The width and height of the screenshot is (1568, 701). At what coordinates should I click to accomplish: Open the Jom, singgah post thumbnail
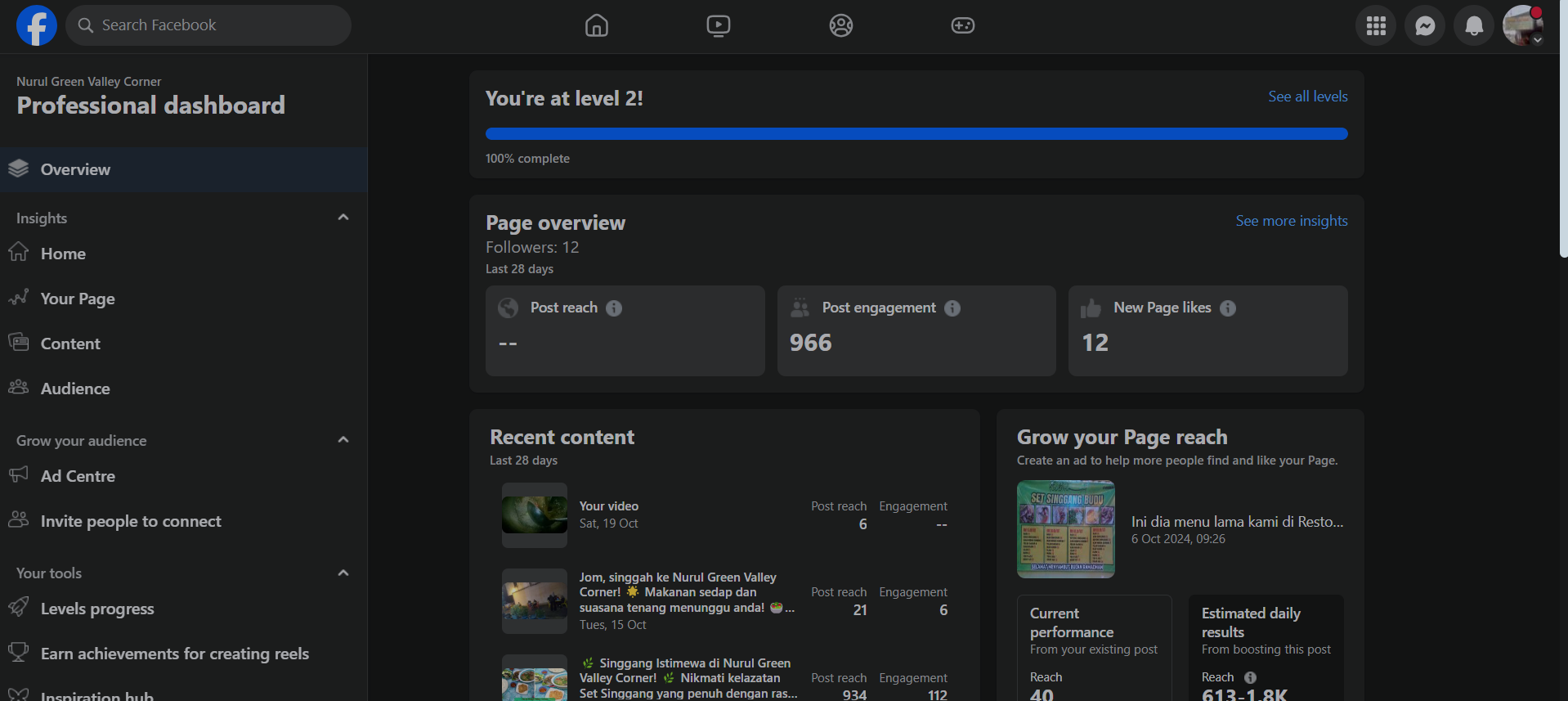[535, 601]
